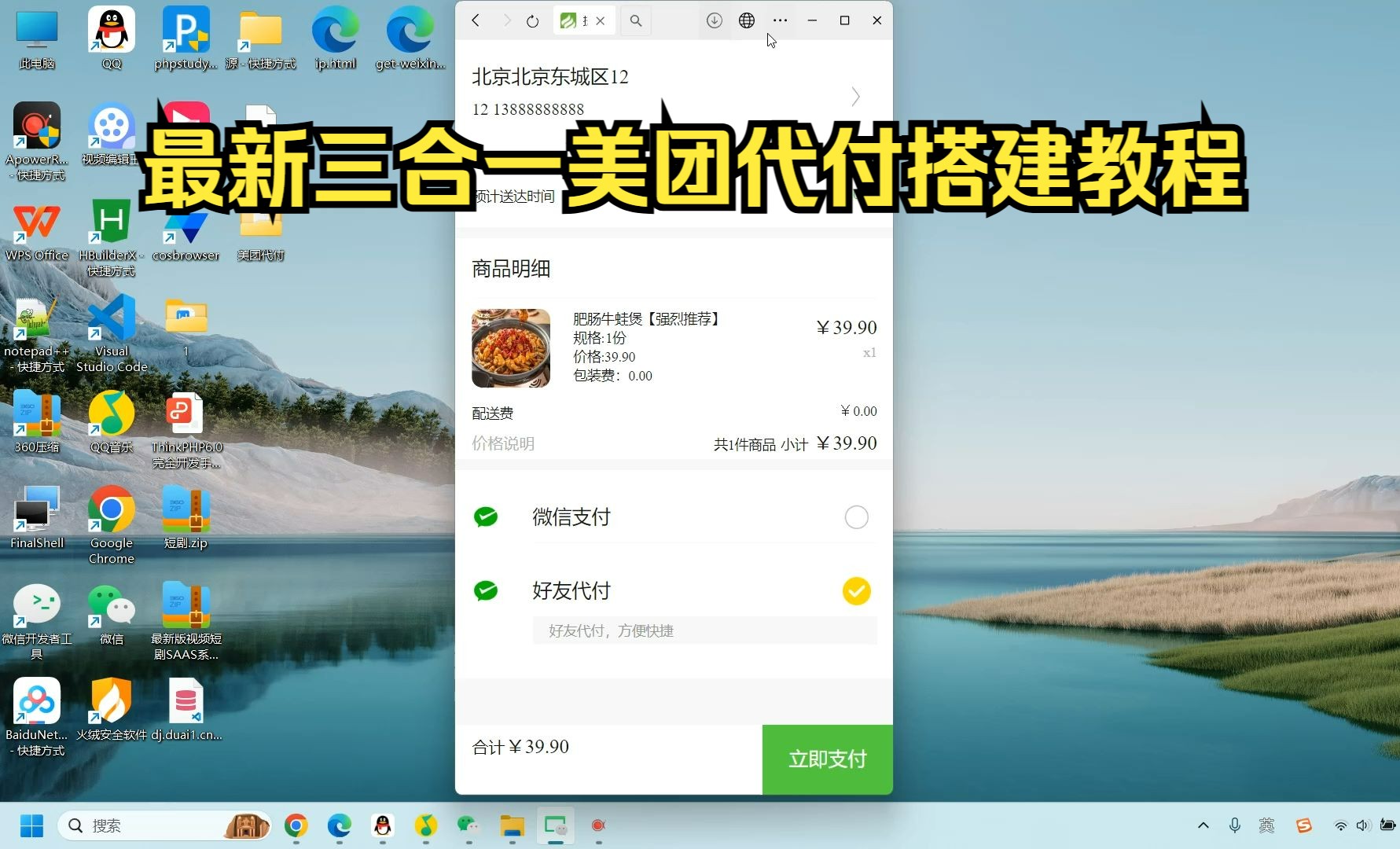The height and width of the screenshot is (849, 1400).
Task: Expand the delivery address chevron
Action: point(856,97)
